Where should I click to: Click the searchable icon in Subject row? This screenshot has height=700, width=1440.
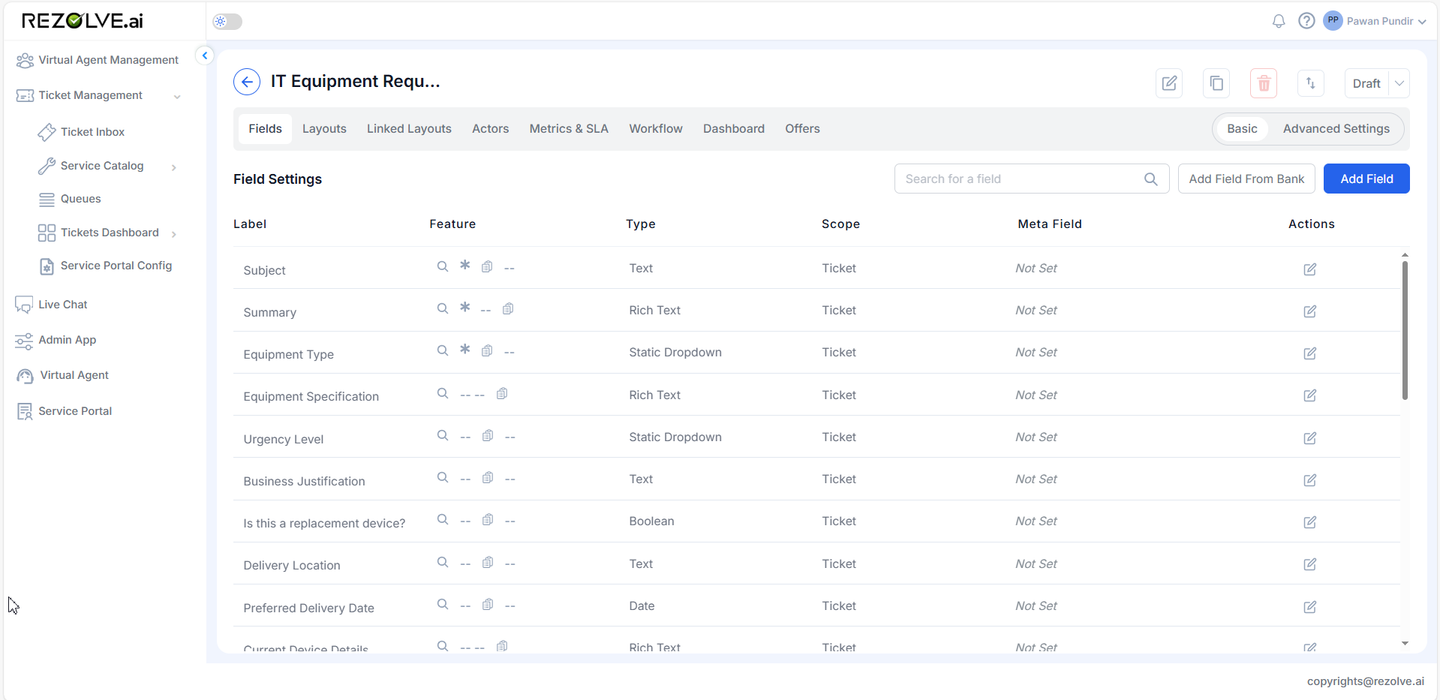coord(442,266)
